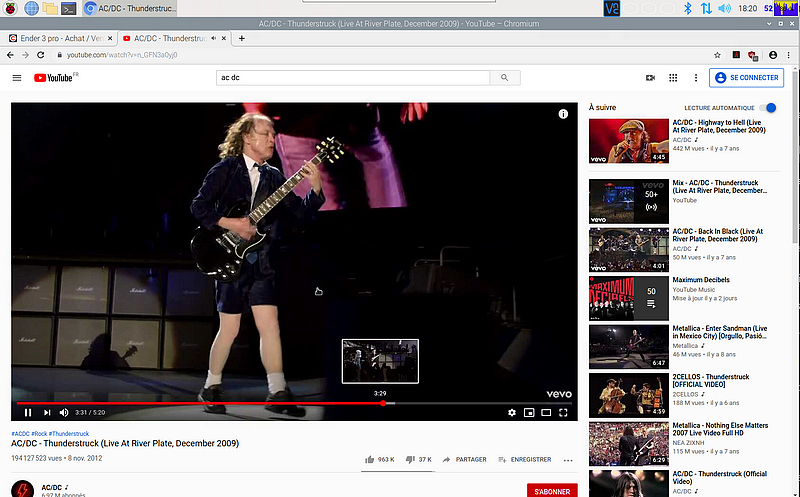Image resolution: width=800 pixels, height=497 pixels.
Task: Open Metallica Nothing Else Matters title
Action: click(x=720, y=429)
